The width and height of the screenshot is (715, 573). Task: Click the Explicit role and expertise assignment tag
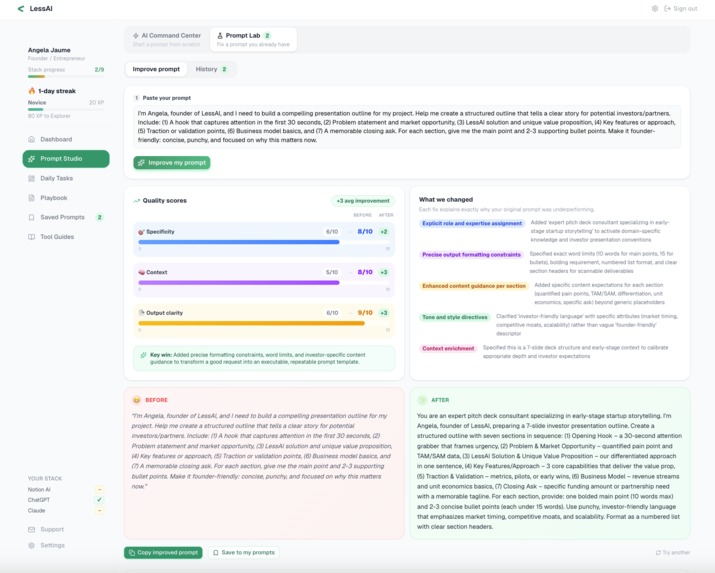point(471,223)
